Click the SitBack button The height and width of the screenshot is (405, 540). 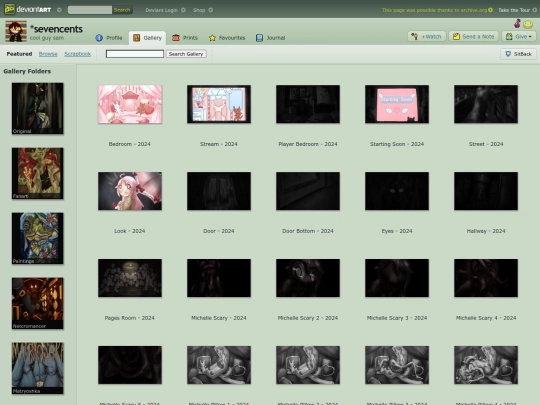click(x=518, y=54)
